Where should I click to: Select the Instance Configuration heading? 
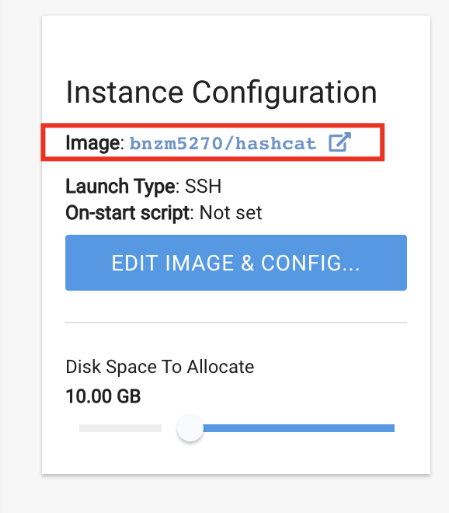tap(221, 93)
